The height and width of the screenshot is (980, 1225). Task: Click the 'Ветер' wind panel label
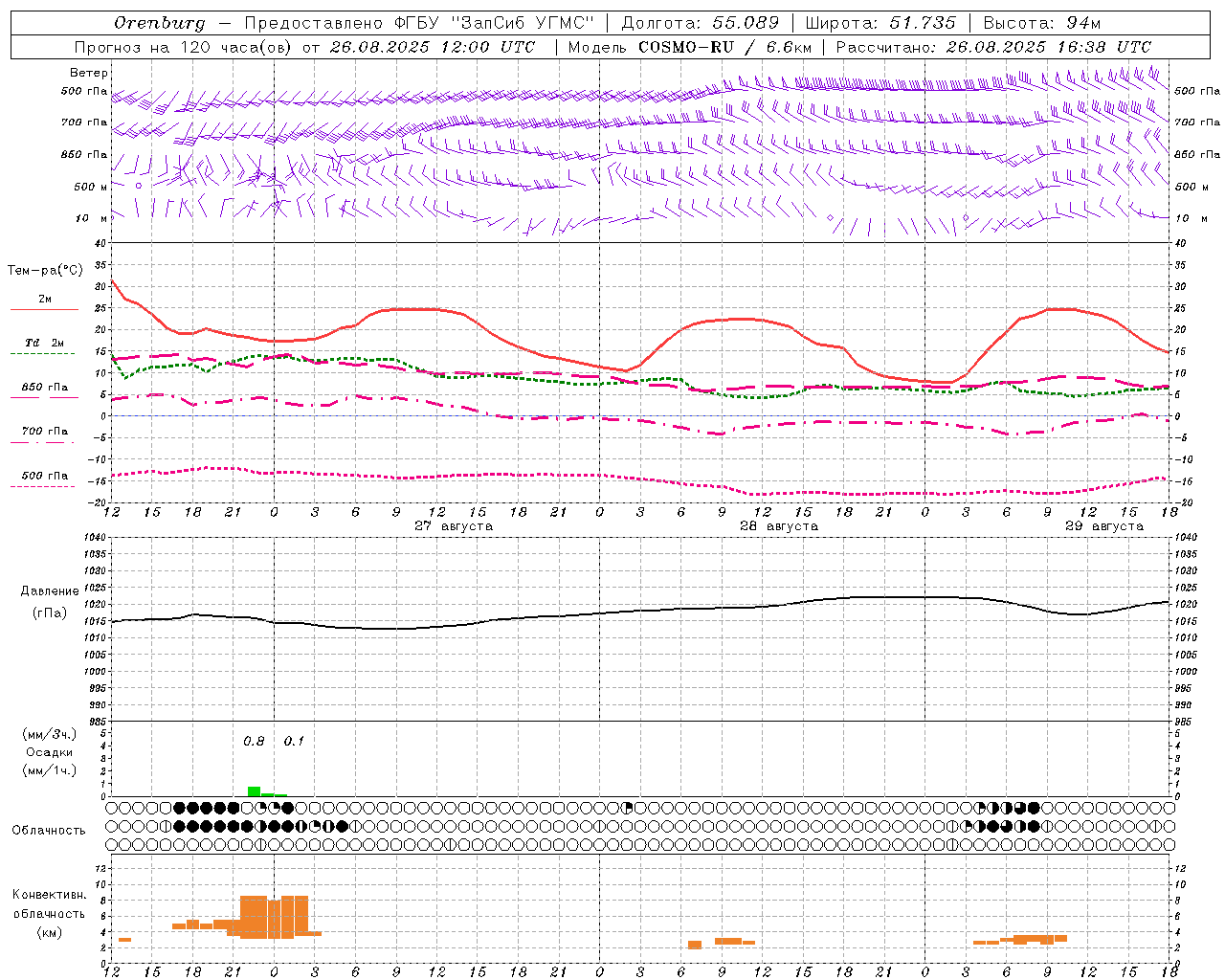tap(89, 73)
